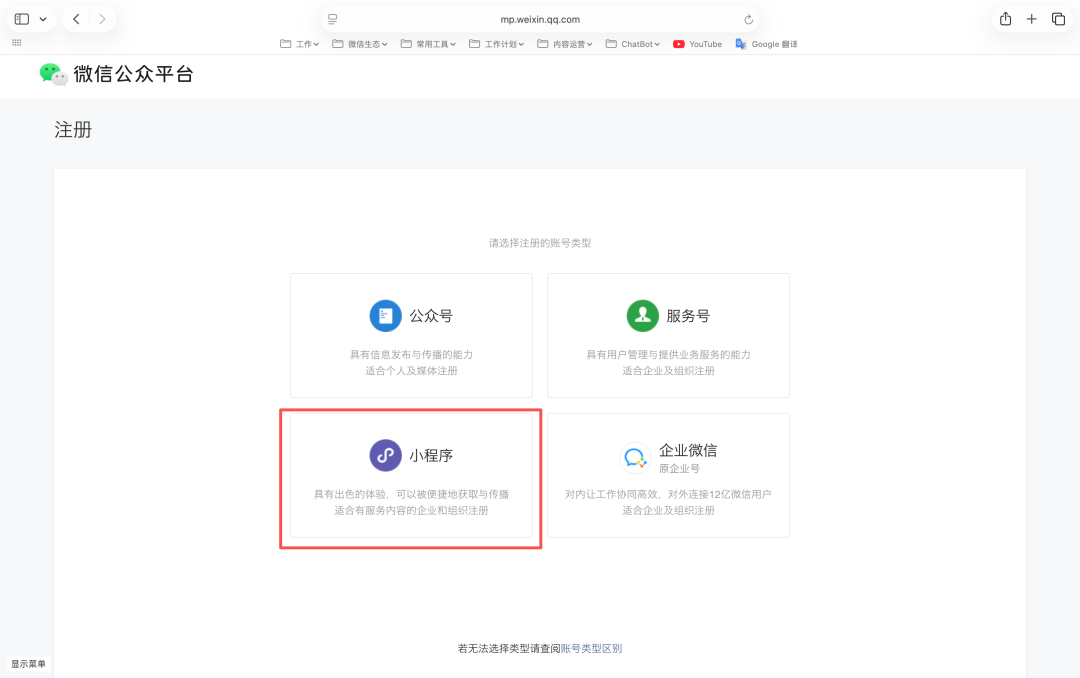Image resolution: width=1080 pixels, height=678 pixels.
Task: Toggle the Safari sidebar panel
Action: pyautogui.click(x=23, y=18)
